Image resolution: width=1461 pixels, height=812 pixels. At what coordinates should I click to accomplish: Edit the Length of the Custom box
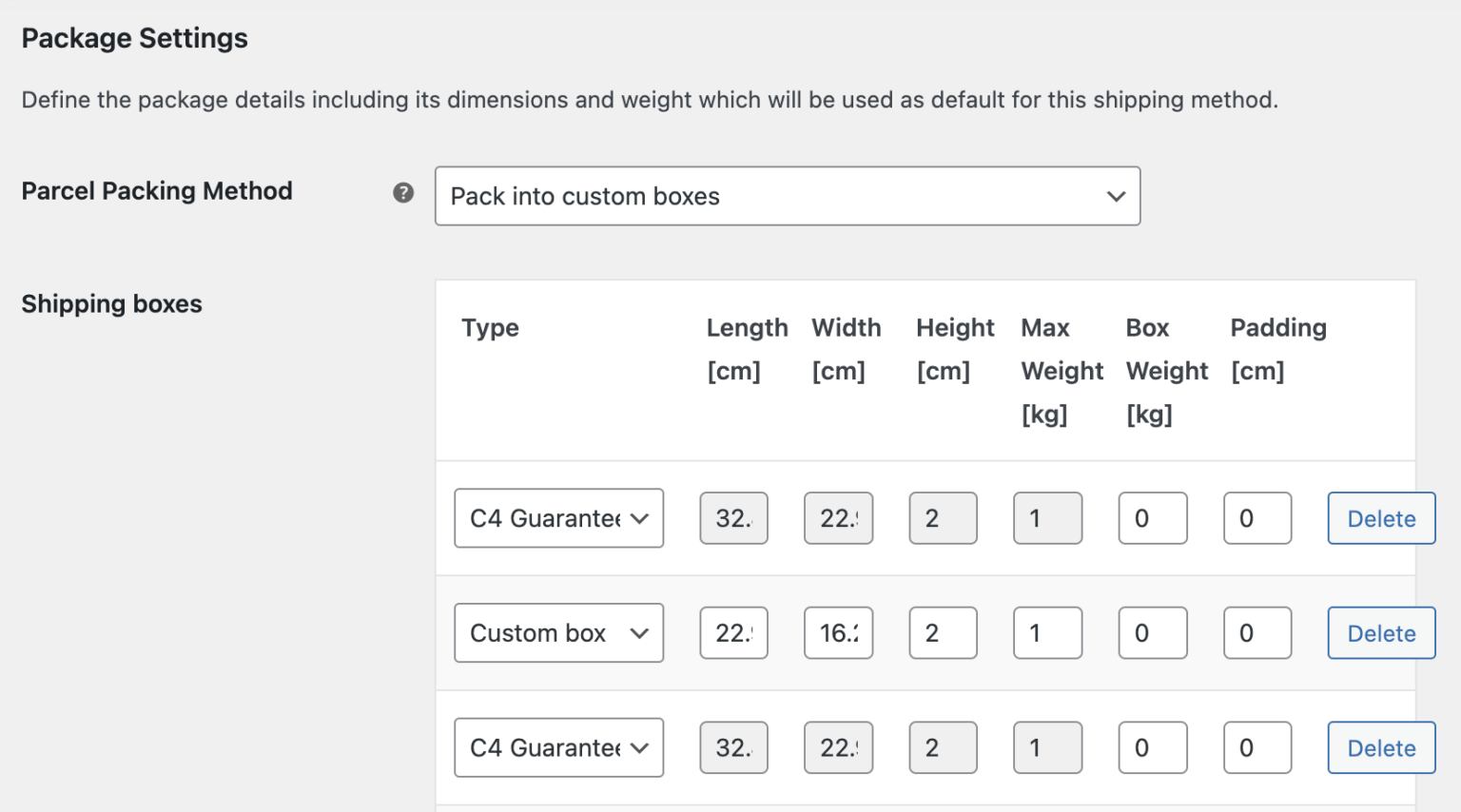pyautogui.click(x=733, y=632)
